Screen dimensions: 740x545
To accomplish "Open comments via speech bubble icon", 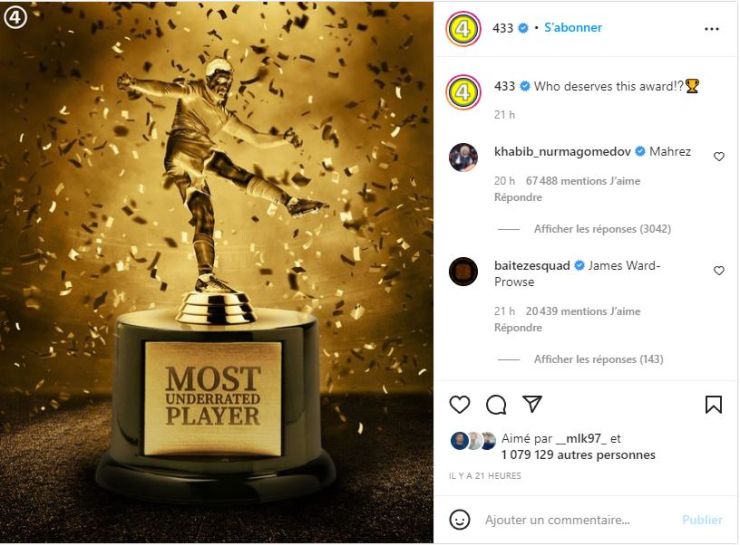I will point(496,405).
